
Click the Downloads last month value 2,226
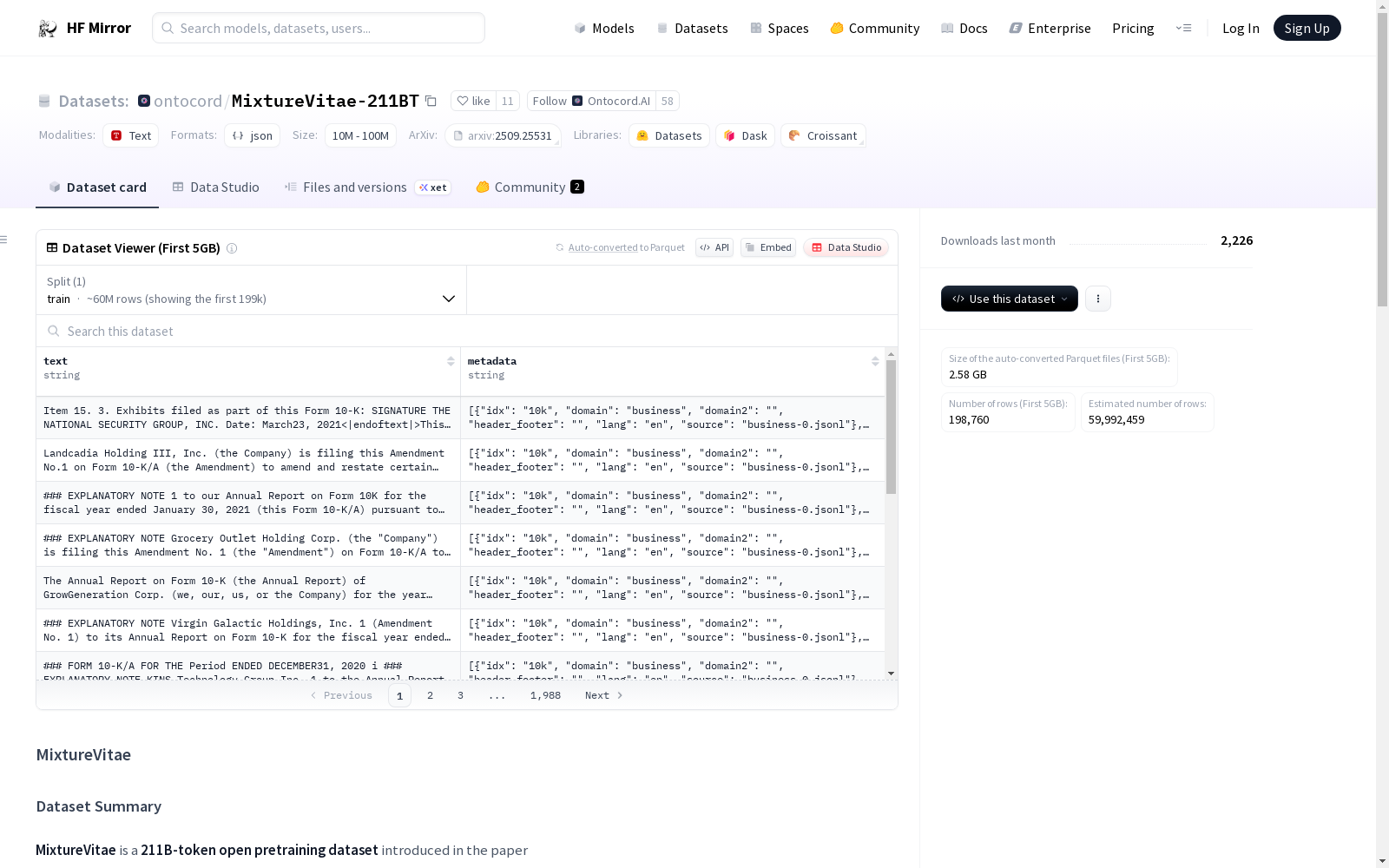pos(1236,240)
